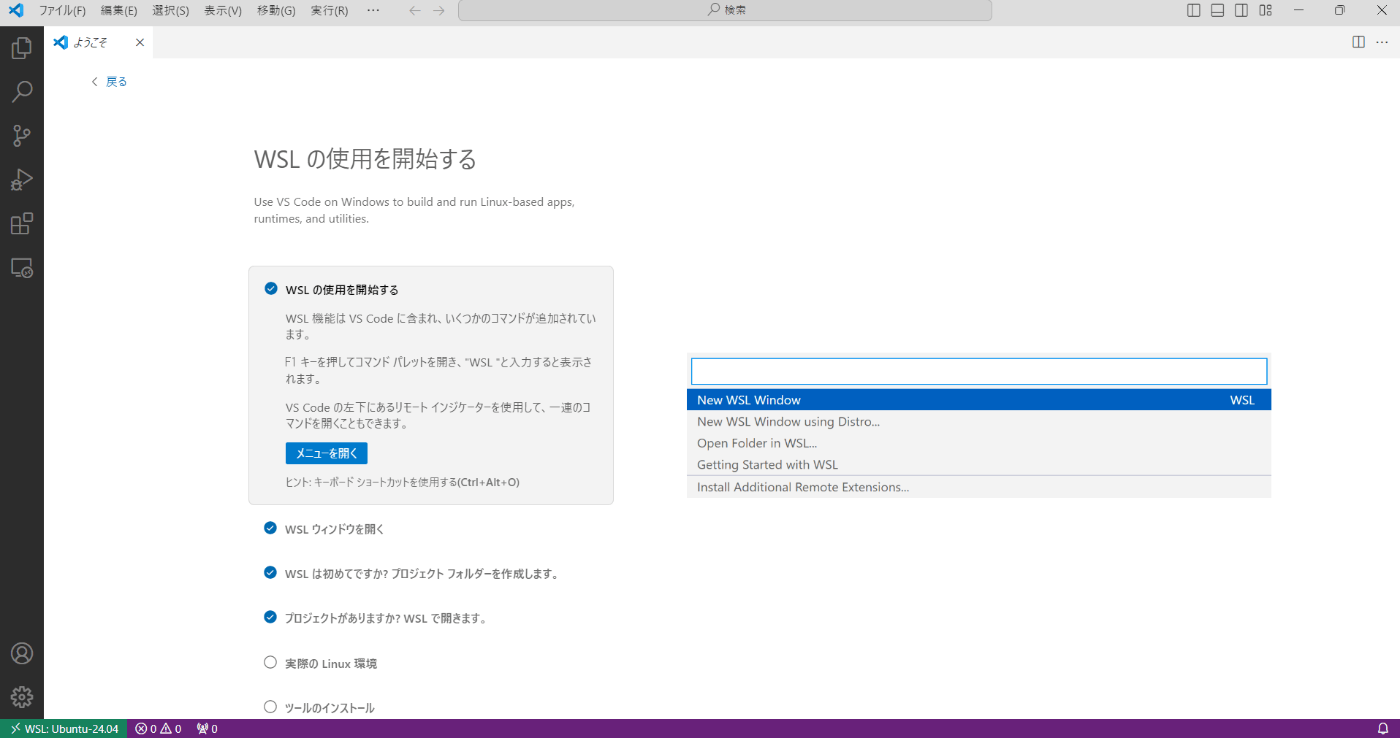Screen dimensions: 1400x738
Task: Mark the 実際の Linux 環境 step circle
Action: pyautogui.click(x=270, y=662)
